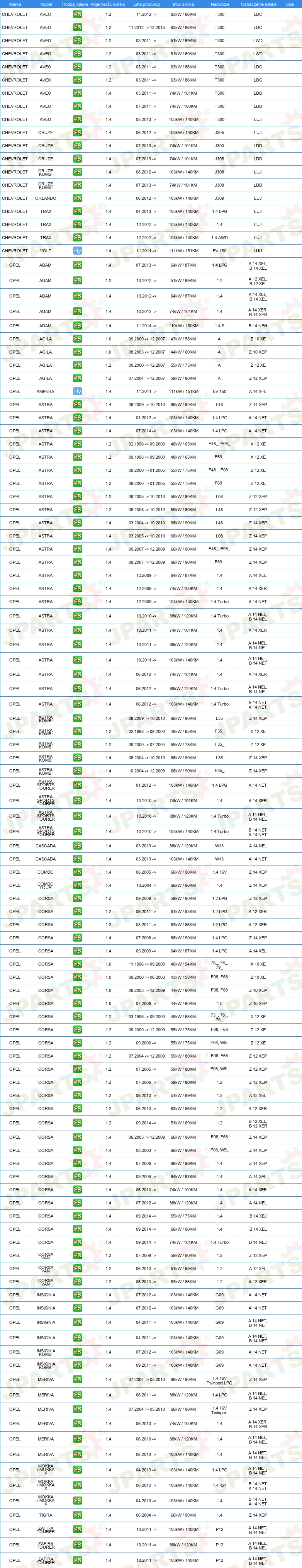The height and width of the screenshot is (1568, 302).
Task: Click fuel icon in Trax 1.4 AWD row
Action: pyautogui.click(x=77, y=238)
